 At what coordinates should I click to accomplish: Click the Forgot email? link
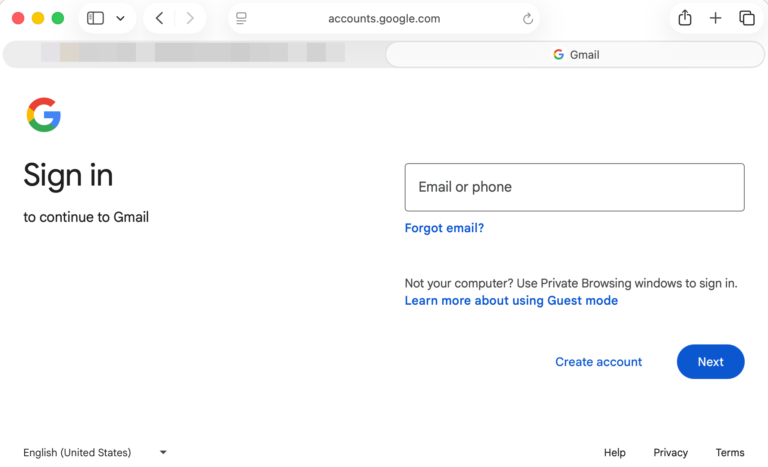[x=444, y=228]
